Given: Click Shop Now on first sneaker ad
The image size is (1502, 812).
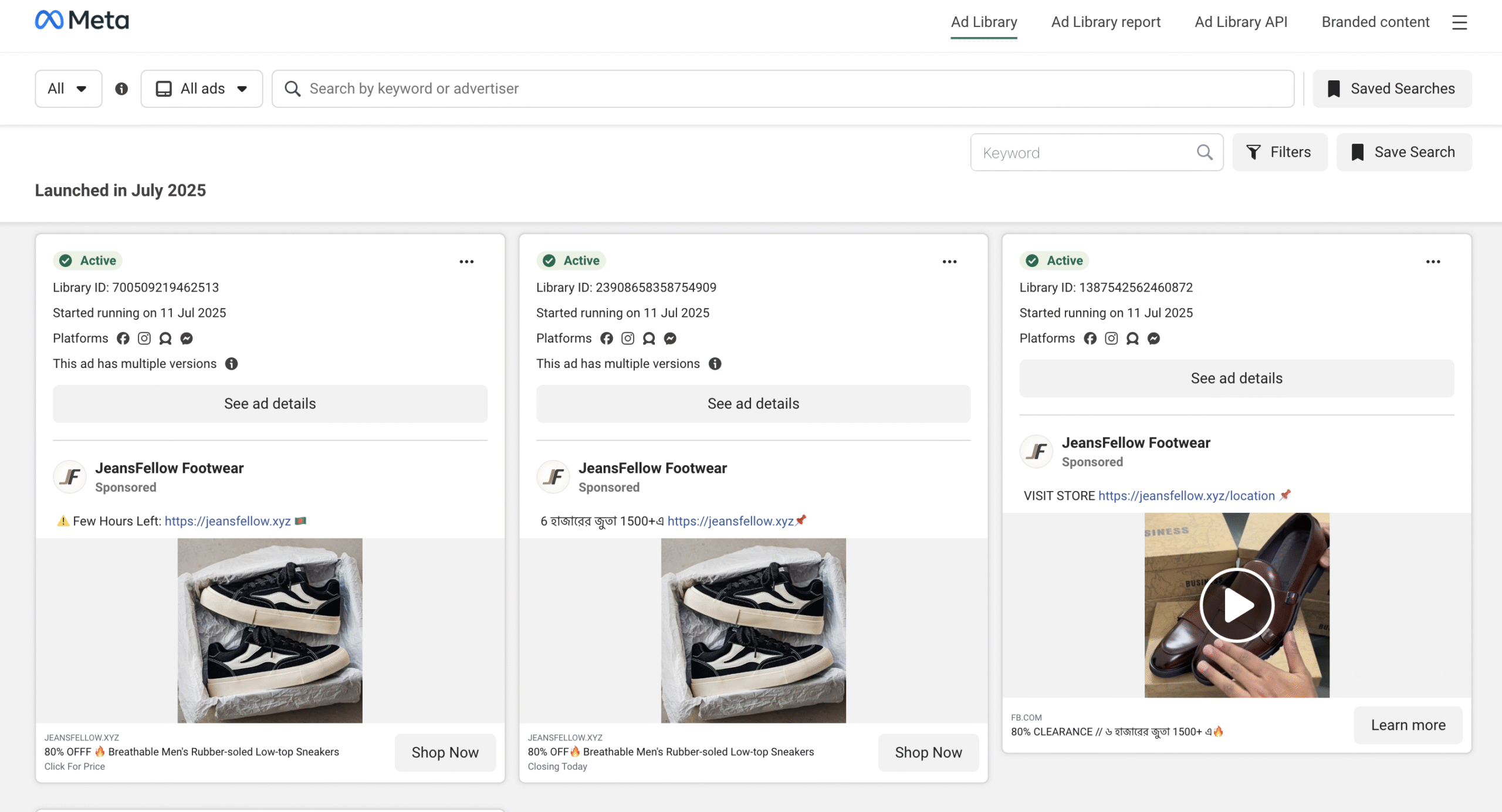Looking at the screenshot, I should 445,752.
